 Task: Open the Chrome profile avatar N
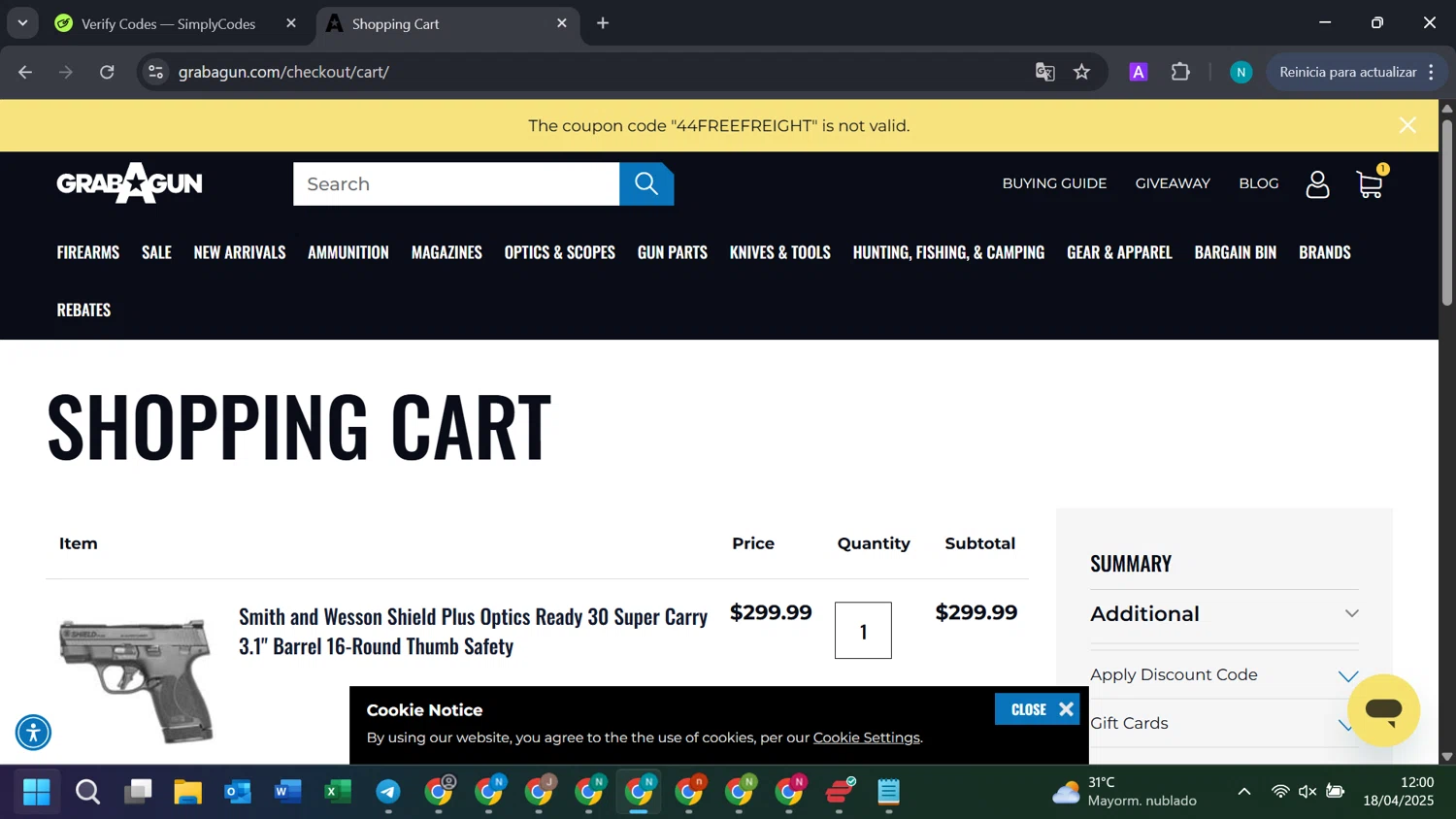[1241, 72]
